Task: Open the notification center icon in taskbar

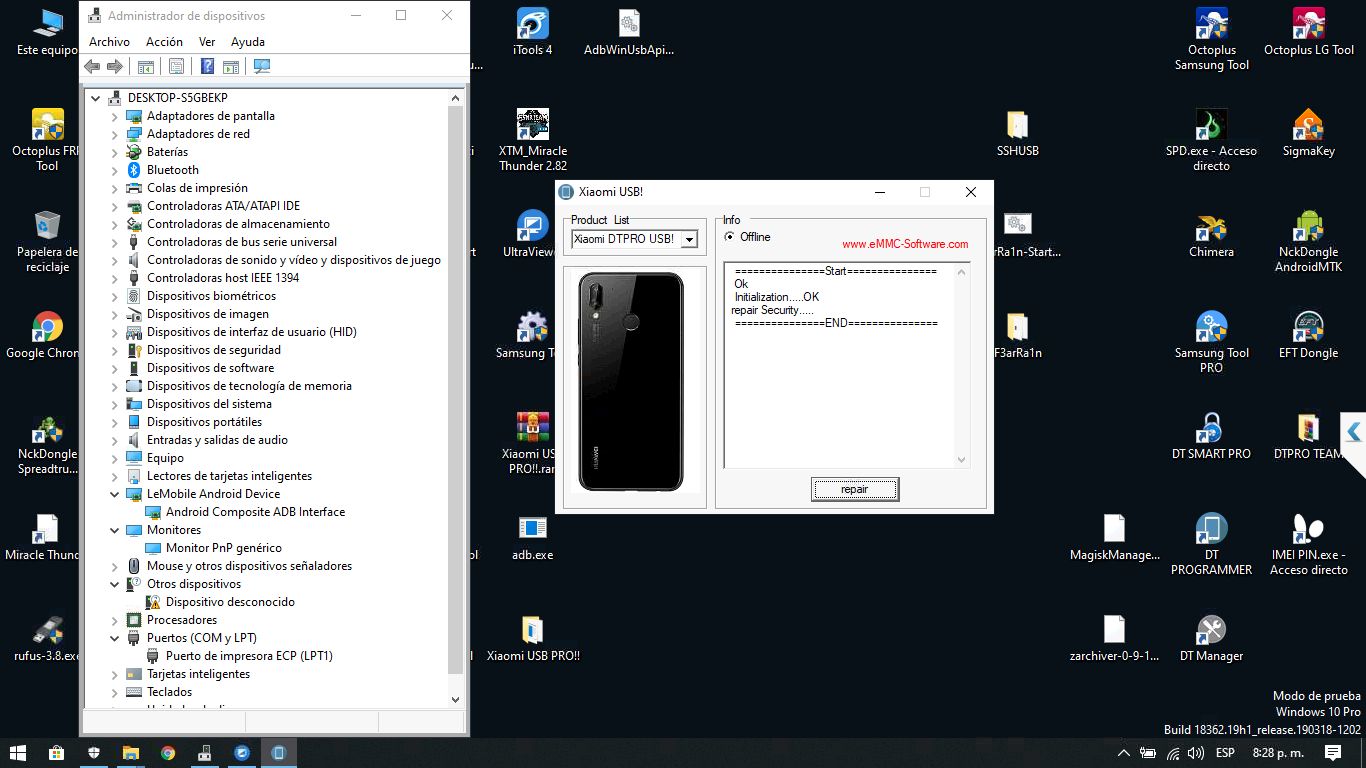Action: coord(1333,752)
